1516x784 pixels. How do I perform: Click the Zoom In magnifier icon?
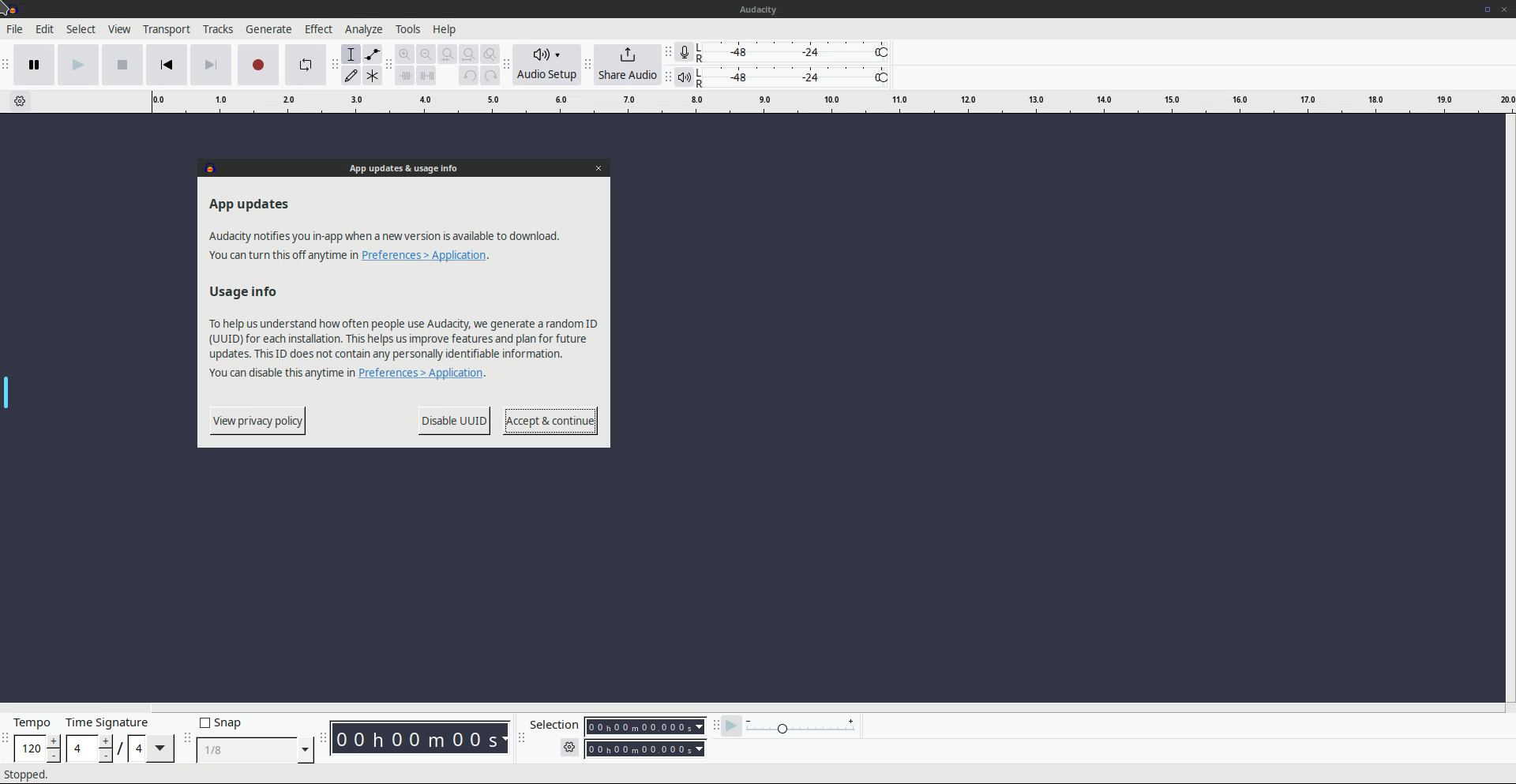tap(405, 54)
